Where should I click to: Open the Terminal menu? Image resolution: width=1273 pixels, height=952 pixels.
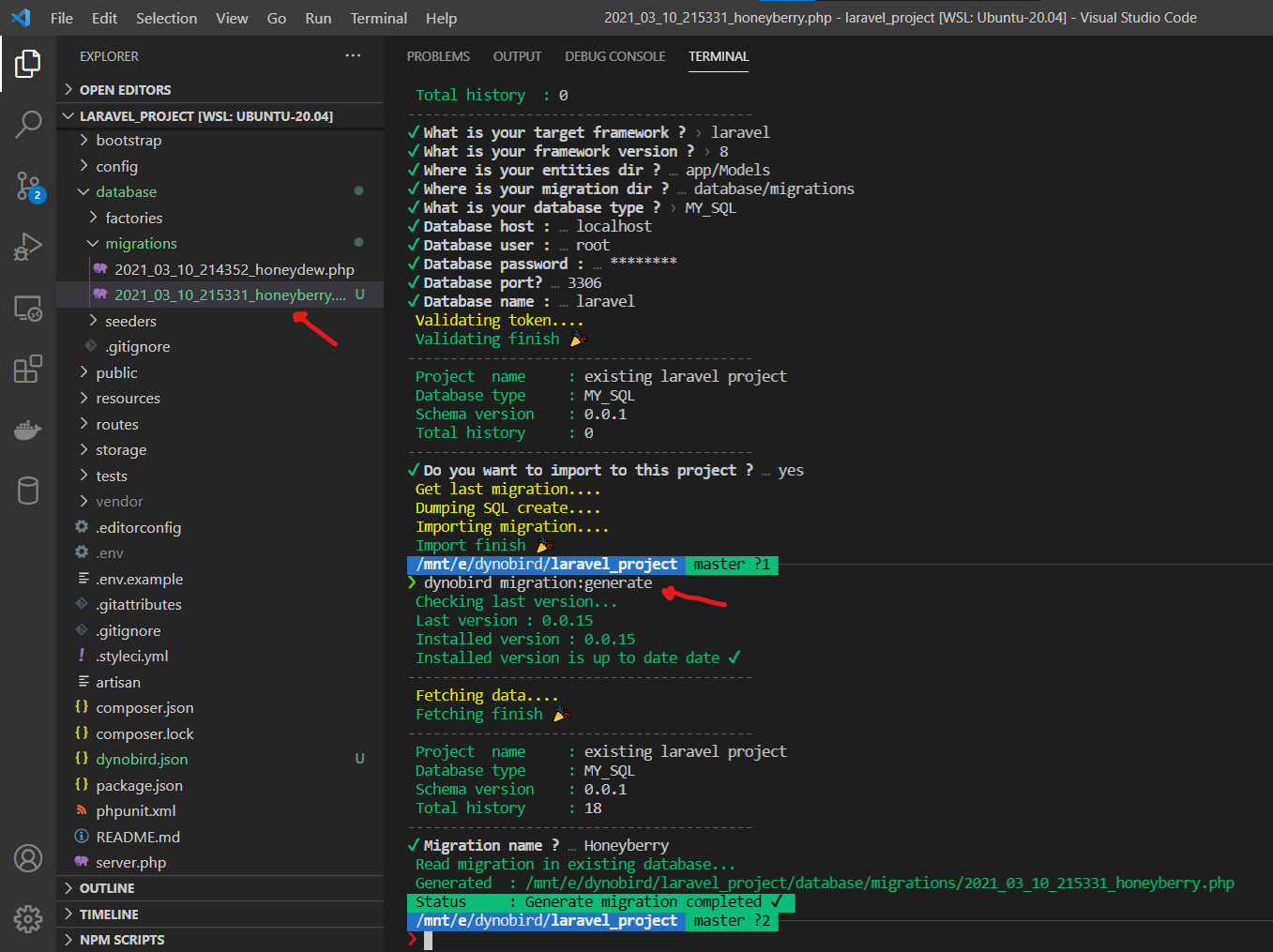click(x=379, y=18)
